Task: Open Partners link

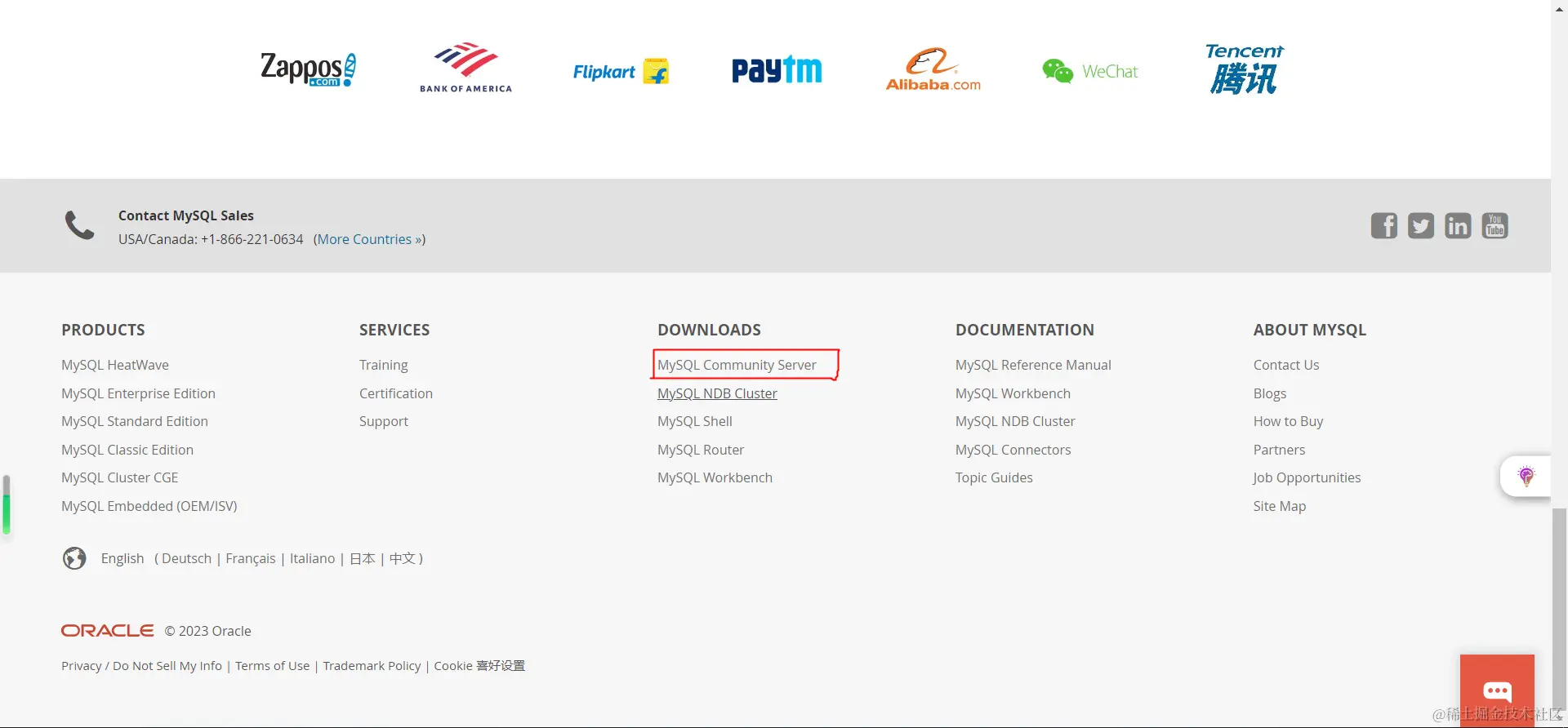Action: (1279, 450)
